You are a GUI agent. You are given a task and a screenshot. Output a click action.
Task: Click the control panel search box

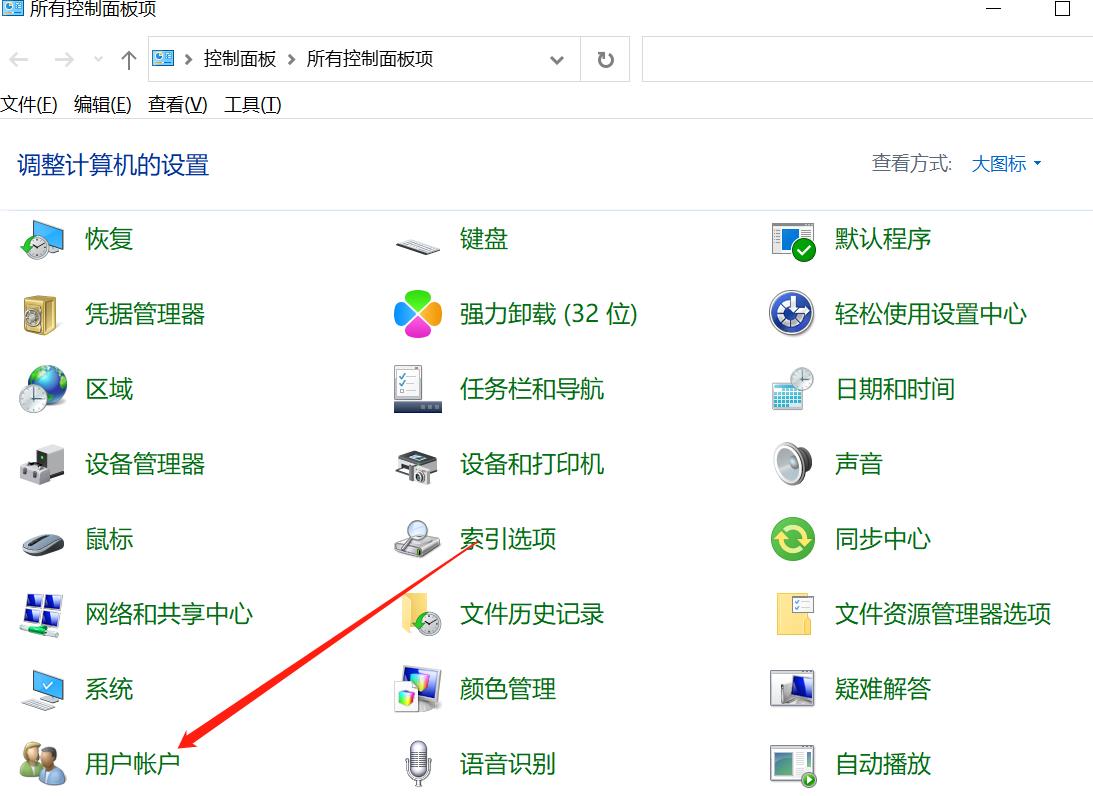pos(866,60)
